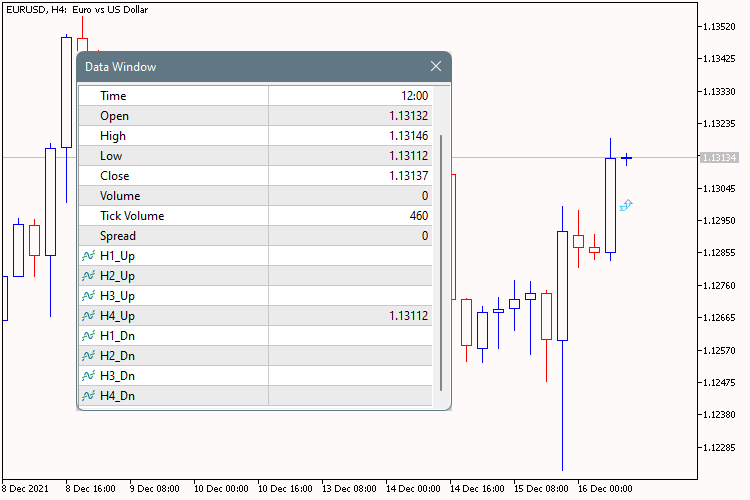
Task: Select the Time row label
Action: coord(113,96)
